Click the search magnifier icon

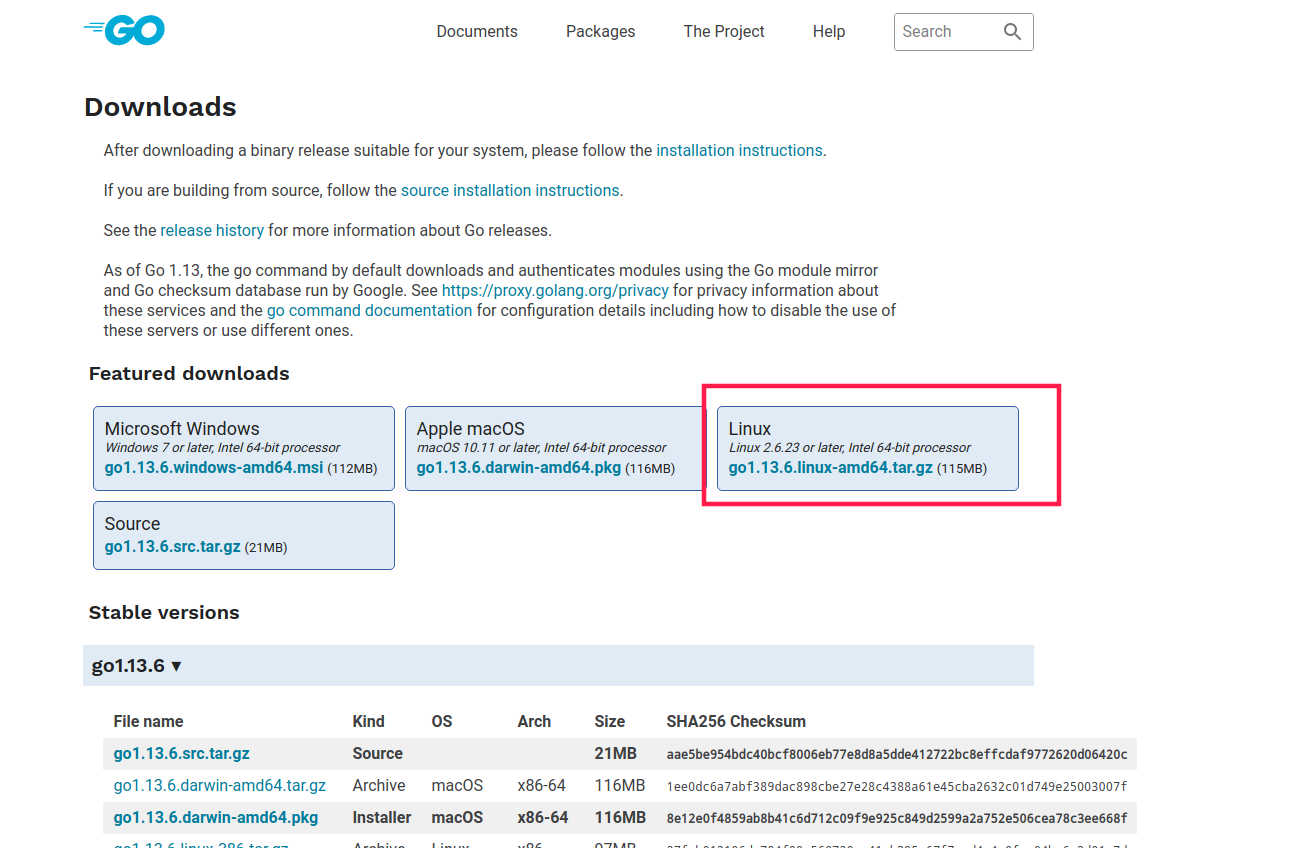pos(1012,32)
